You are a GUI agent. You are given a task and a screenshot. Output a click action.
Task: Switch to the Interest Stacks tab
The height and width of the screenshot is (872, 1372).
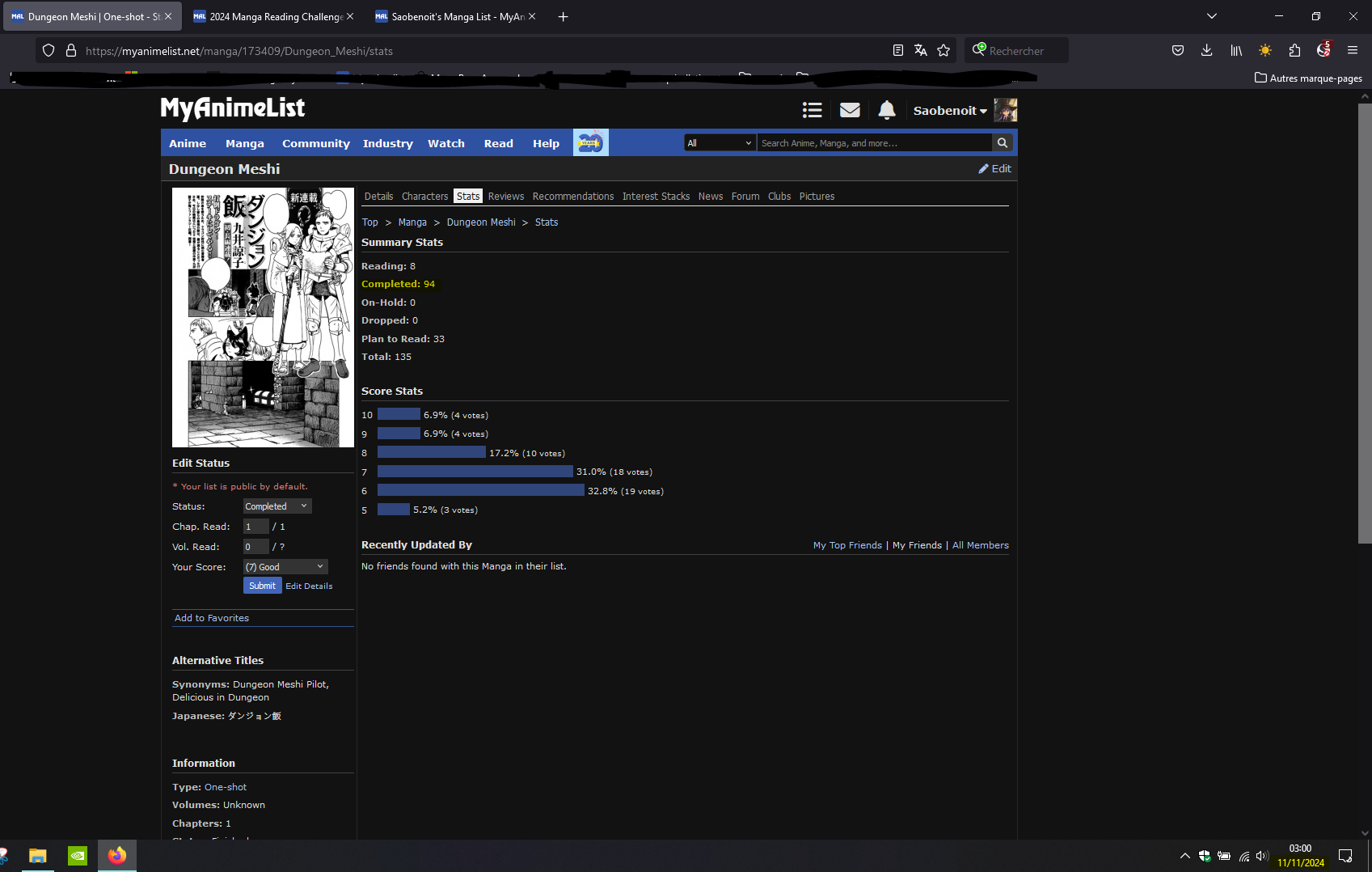[656, 197]
